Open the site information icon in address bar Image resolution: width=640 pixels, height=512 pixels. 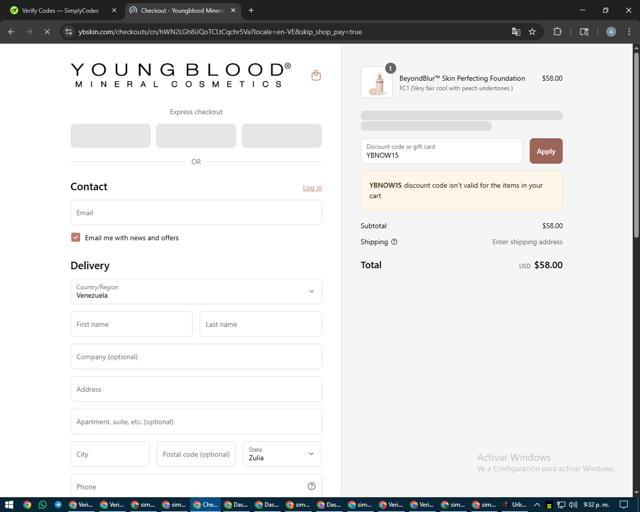point(69,32)
